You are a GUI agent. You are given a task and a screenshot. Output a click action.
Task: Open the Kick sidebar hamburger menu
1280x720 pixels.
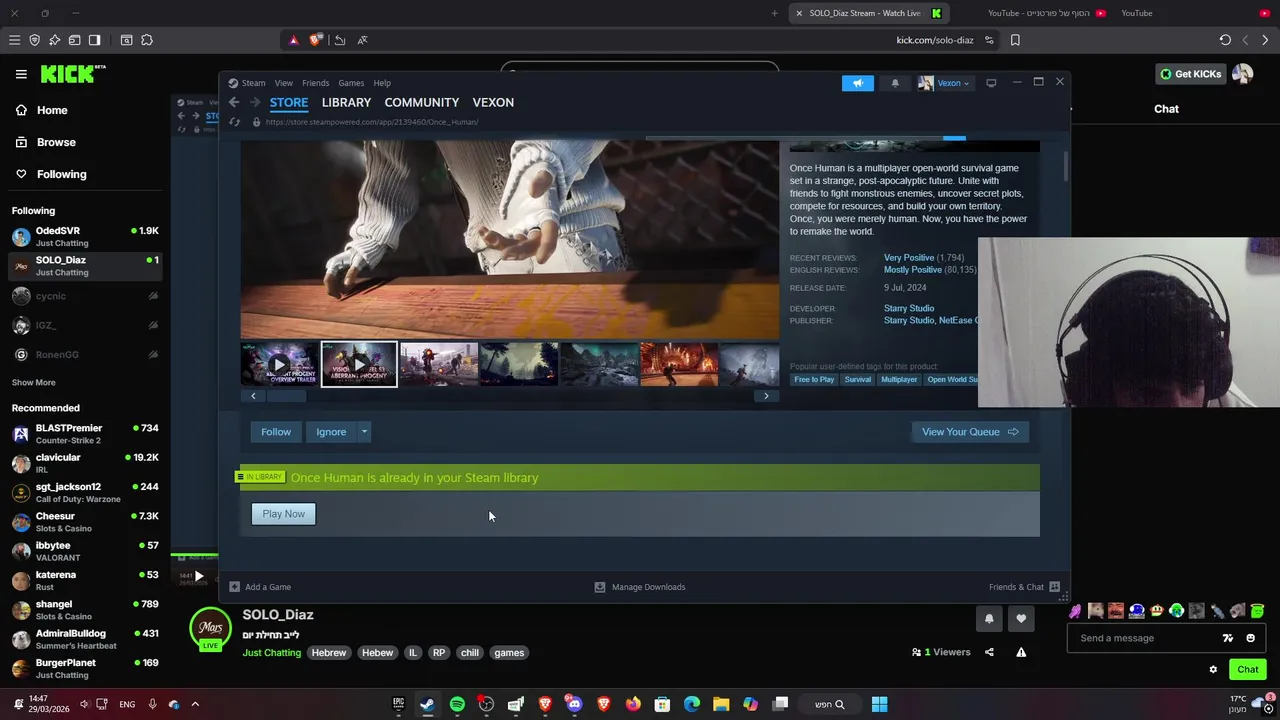(x=21, y=74)
